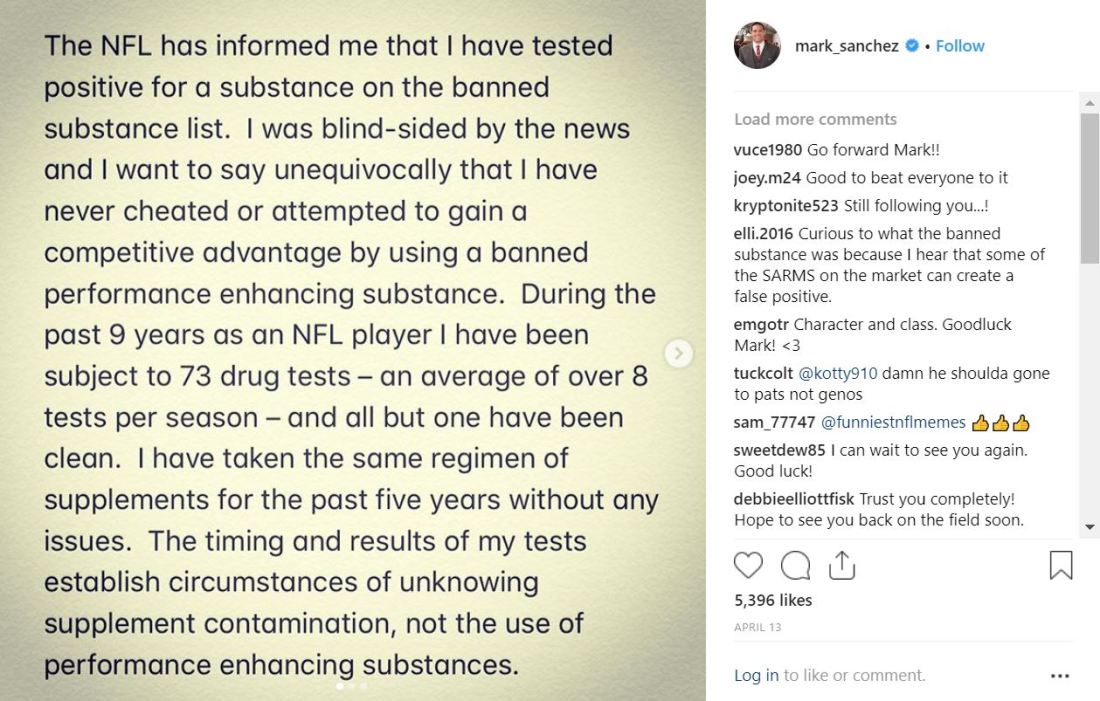Save post with bookmark icon
Image resolution: width=1100 pixels, height=701 pixels.
pyautogui.click(x=1060, y=566)
